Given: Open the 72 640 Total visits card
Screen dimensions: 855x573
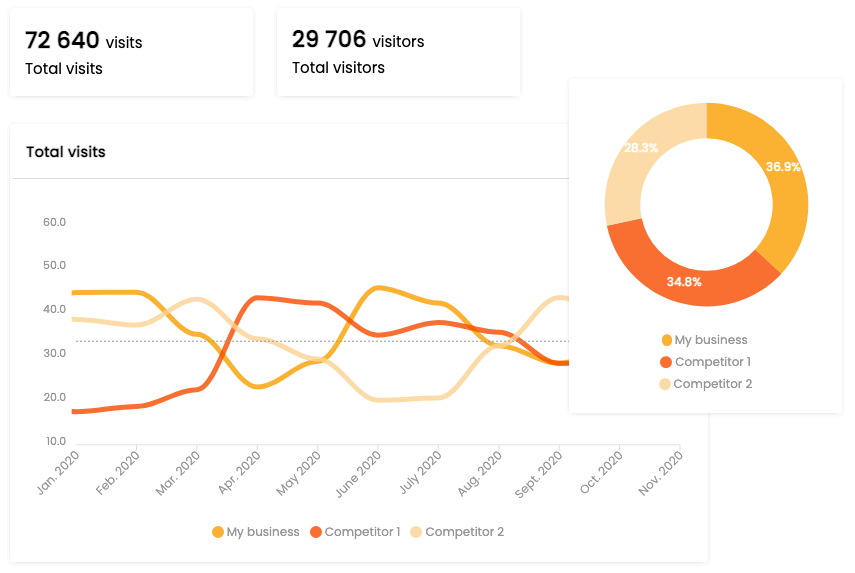Looking at the screenshot, I should [131, 52].
